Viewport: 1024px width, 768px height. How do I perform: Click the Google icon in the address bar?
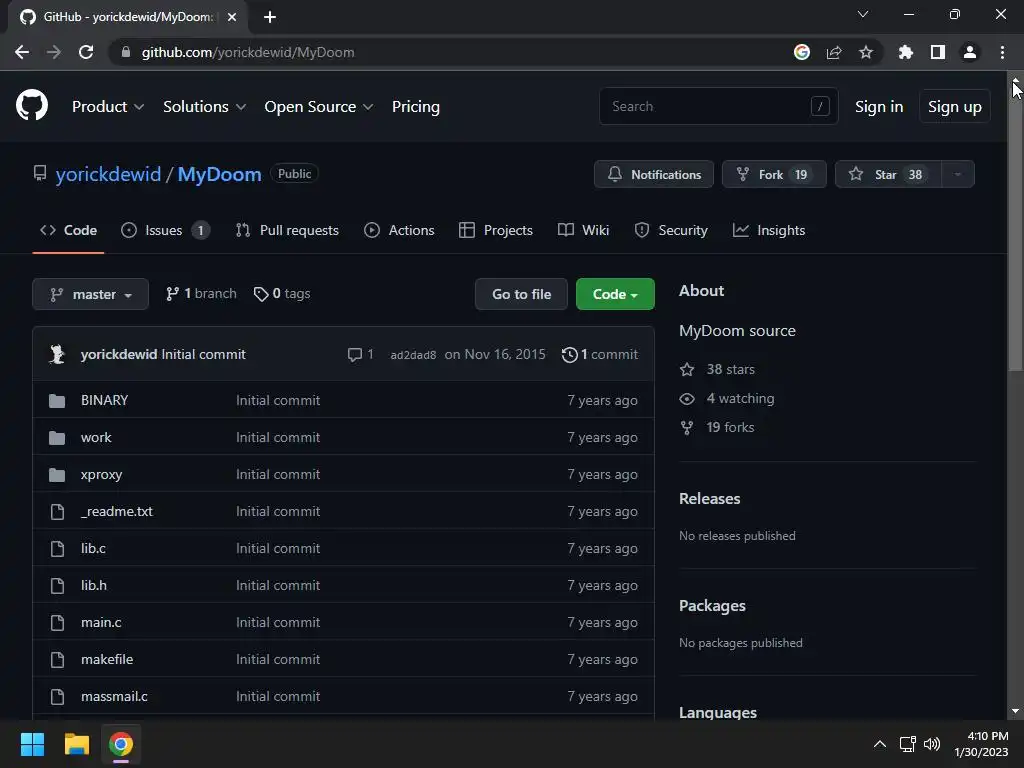[x=802, y=52]
